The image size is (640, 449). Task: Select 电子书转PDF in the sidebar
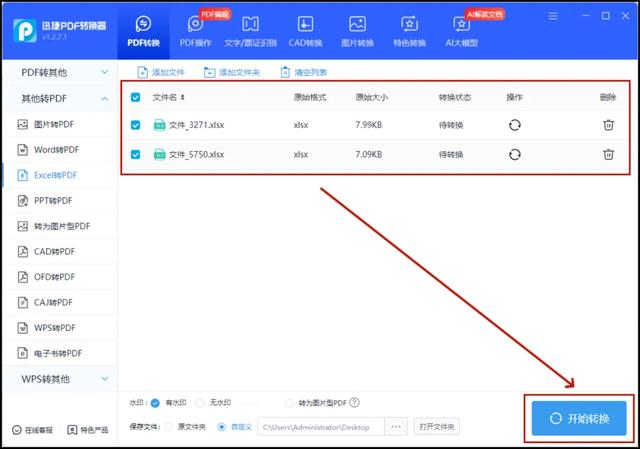pos(60,353)
